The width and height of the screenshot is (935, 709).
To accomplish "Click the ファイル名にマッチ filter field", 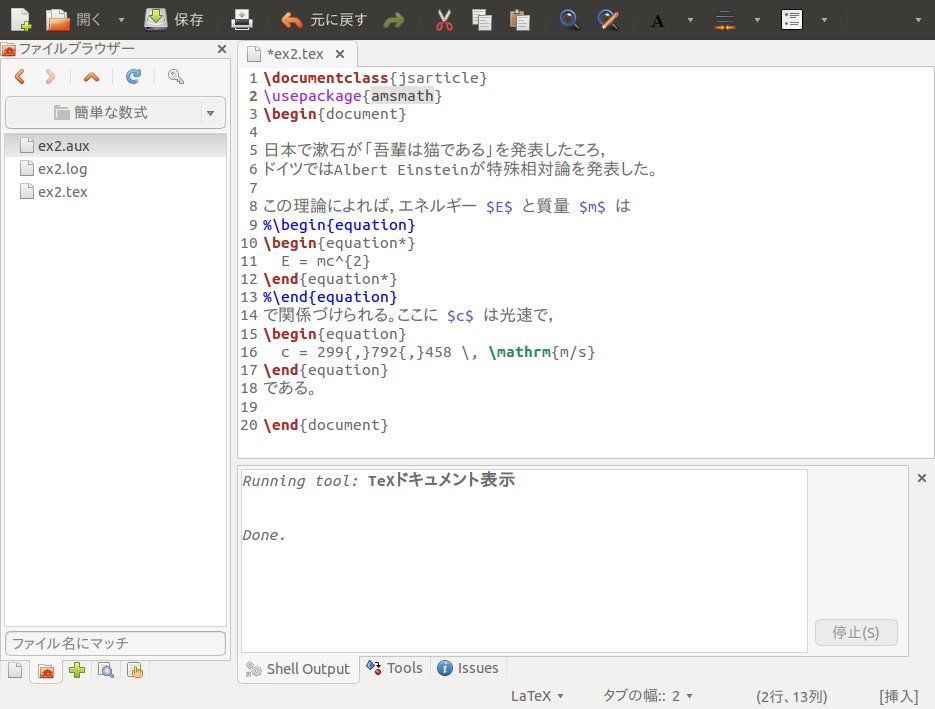I will point(115,643).
